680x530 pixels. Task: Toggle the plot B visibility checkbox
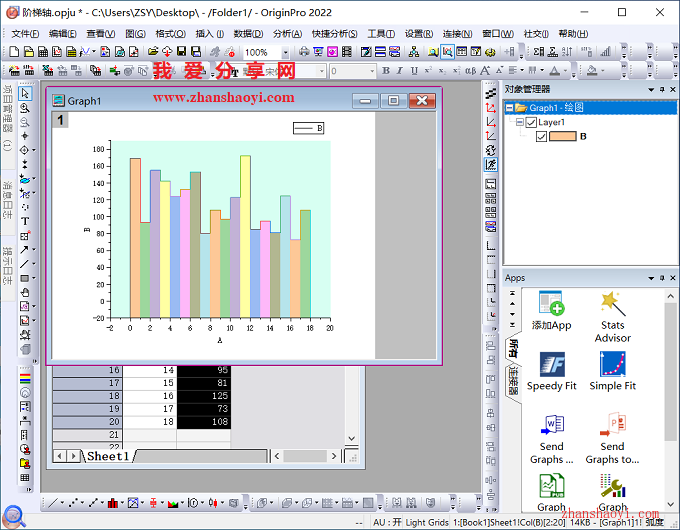(541, 137)
